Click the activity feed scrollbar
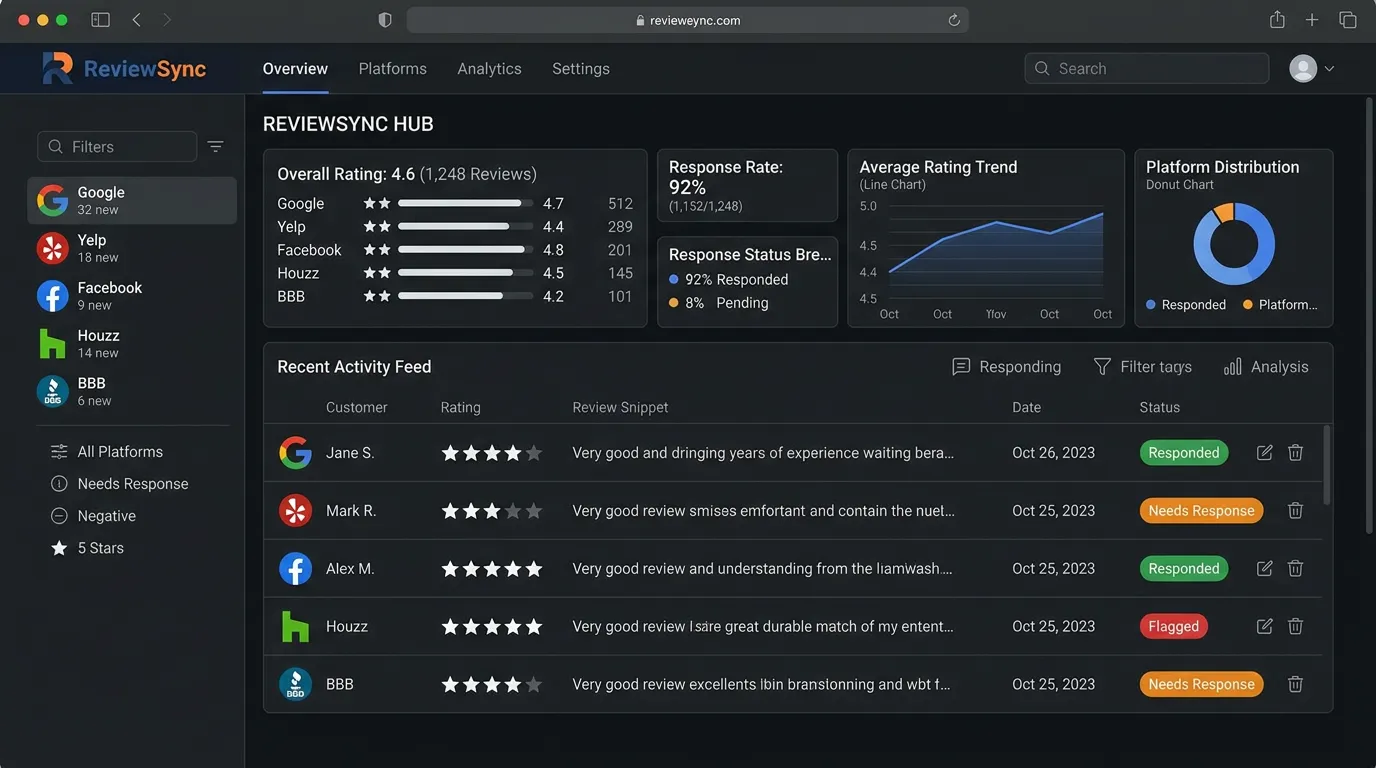Viewport: 1376px width, 768px height. click(x=1327, y=465)
